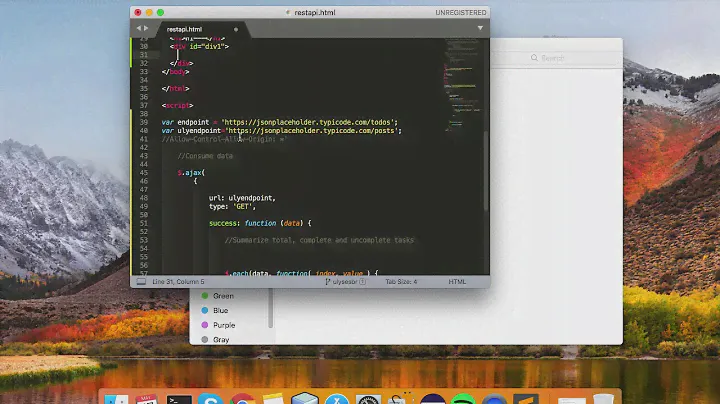The width and height of the screenshot is (720, 404).
Task: Open Terminal from the dock
Action: (x=180, y=399)
